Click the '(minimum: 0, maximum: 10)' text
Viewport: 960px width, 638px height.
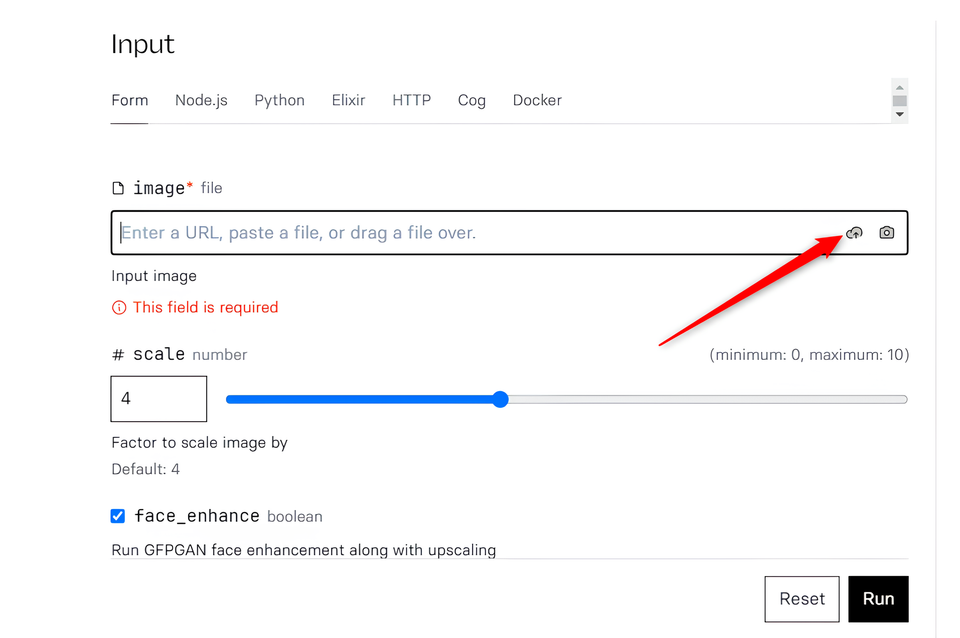(x=809, y=355)
